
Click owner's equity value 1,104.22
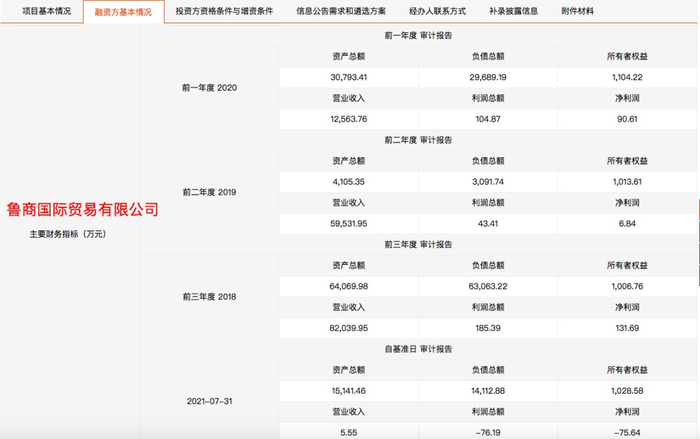(627, 77)
